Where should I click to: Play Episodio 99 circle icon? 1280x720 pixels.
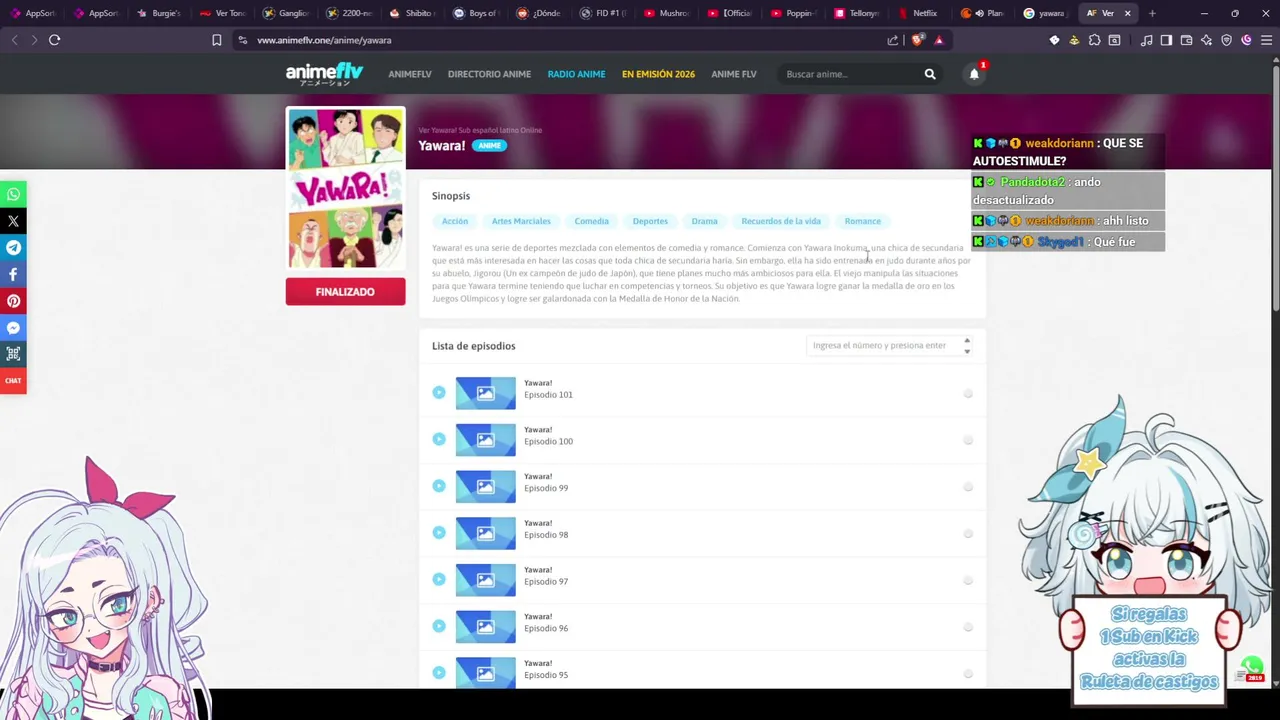pos(439,486)
